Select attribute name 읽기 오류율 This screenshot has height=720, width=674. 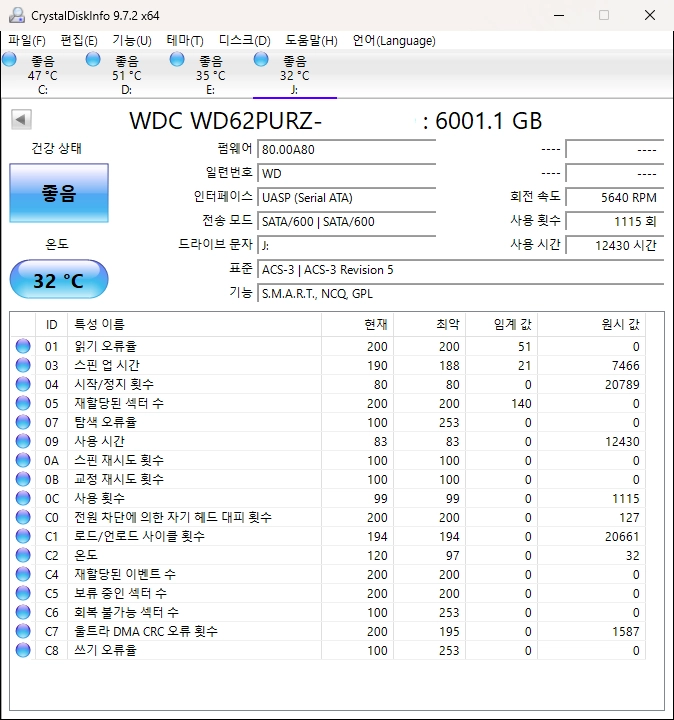pos(106,346)
